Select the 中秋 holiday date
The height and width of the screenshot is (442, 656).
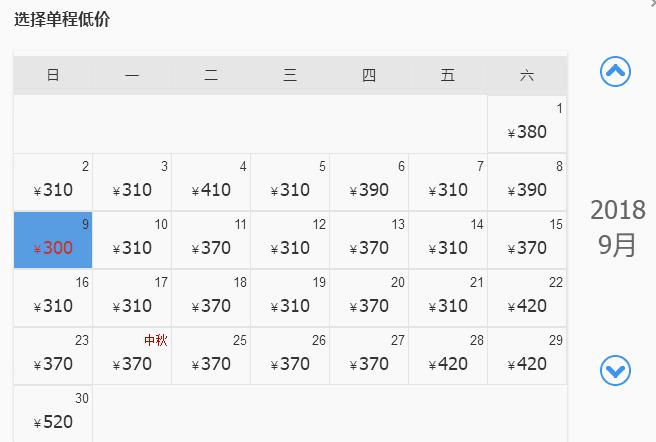132,356
